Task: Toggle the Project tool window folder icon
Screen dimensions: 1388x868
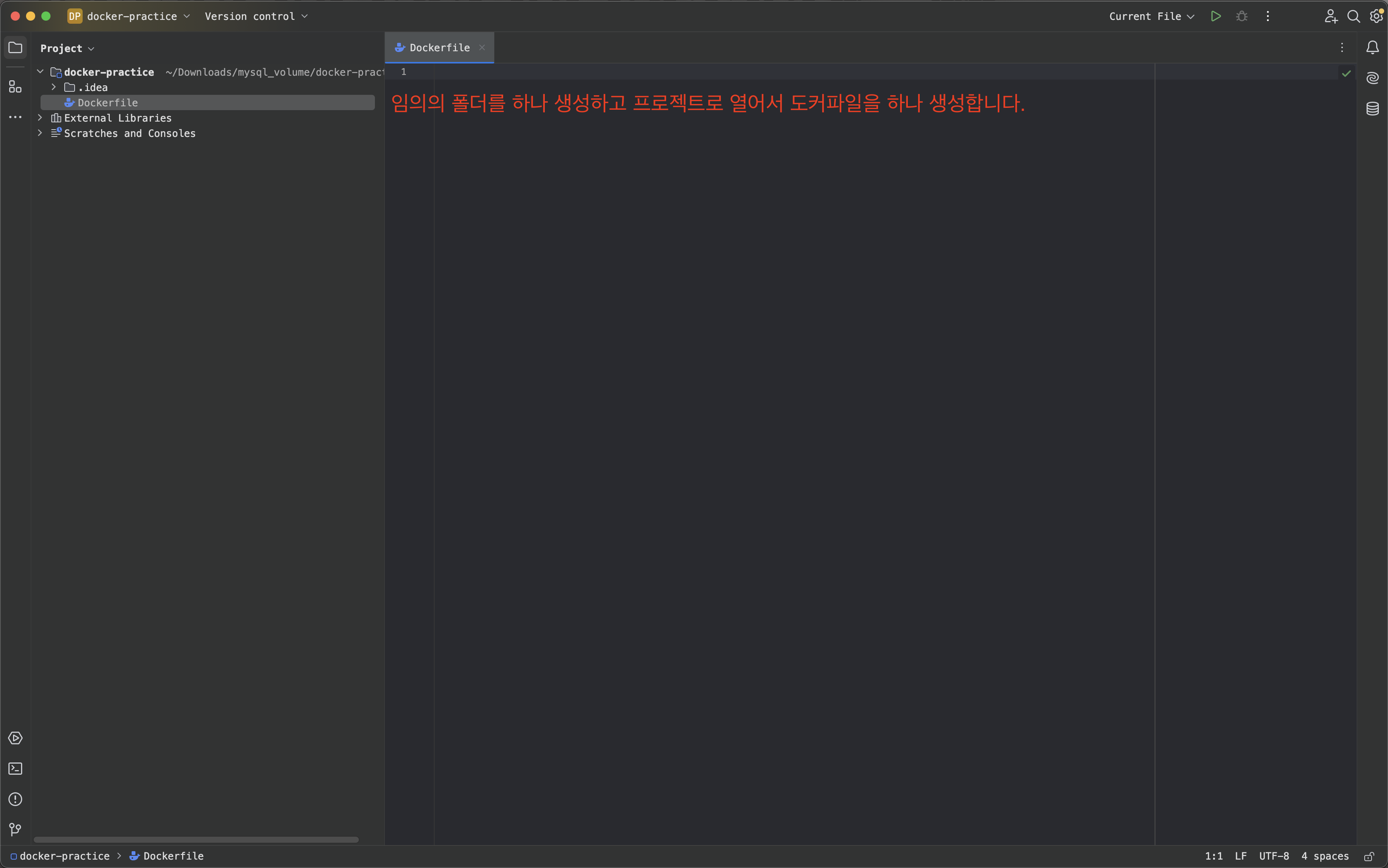Action: click(16, 47)
